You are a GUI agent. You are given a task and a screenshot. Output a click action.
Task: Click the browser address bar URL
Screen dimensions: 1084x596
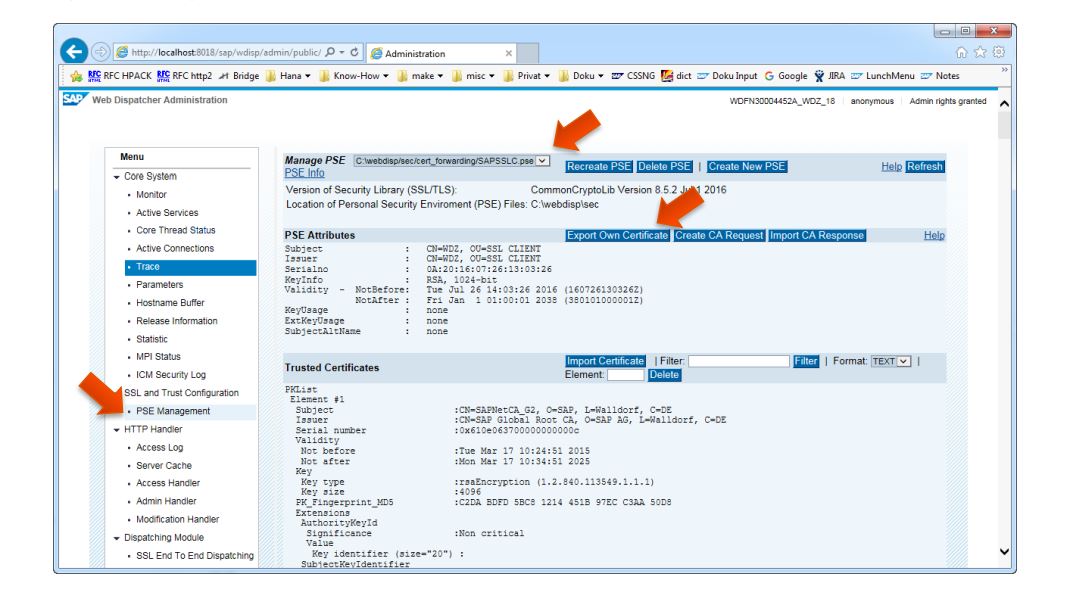[225, 53]
